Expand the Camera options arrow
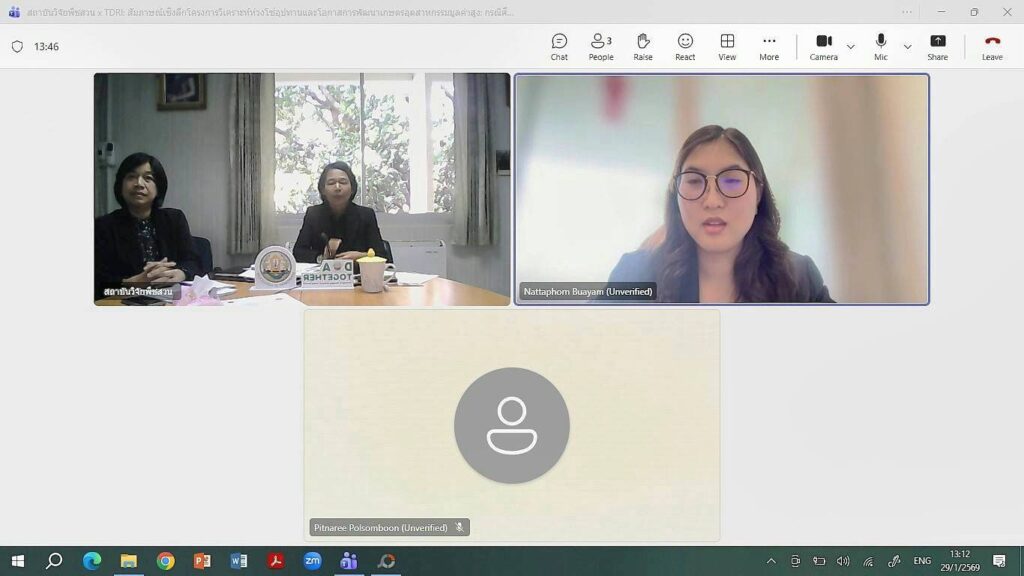Image resolution: width=1024 pixels, height=576 pixels. [851, 47]
